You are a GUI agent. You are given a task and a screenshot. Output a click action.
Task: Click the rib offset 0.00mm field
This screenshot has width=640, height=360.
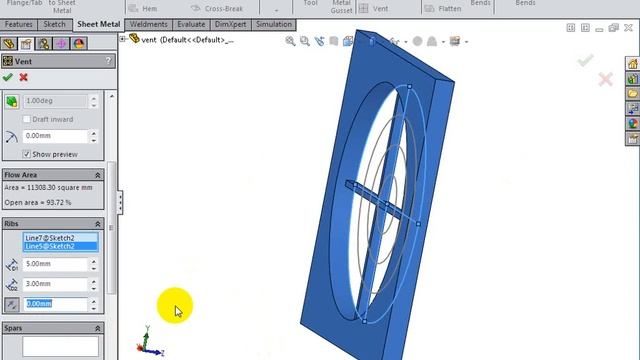point(55,304)
